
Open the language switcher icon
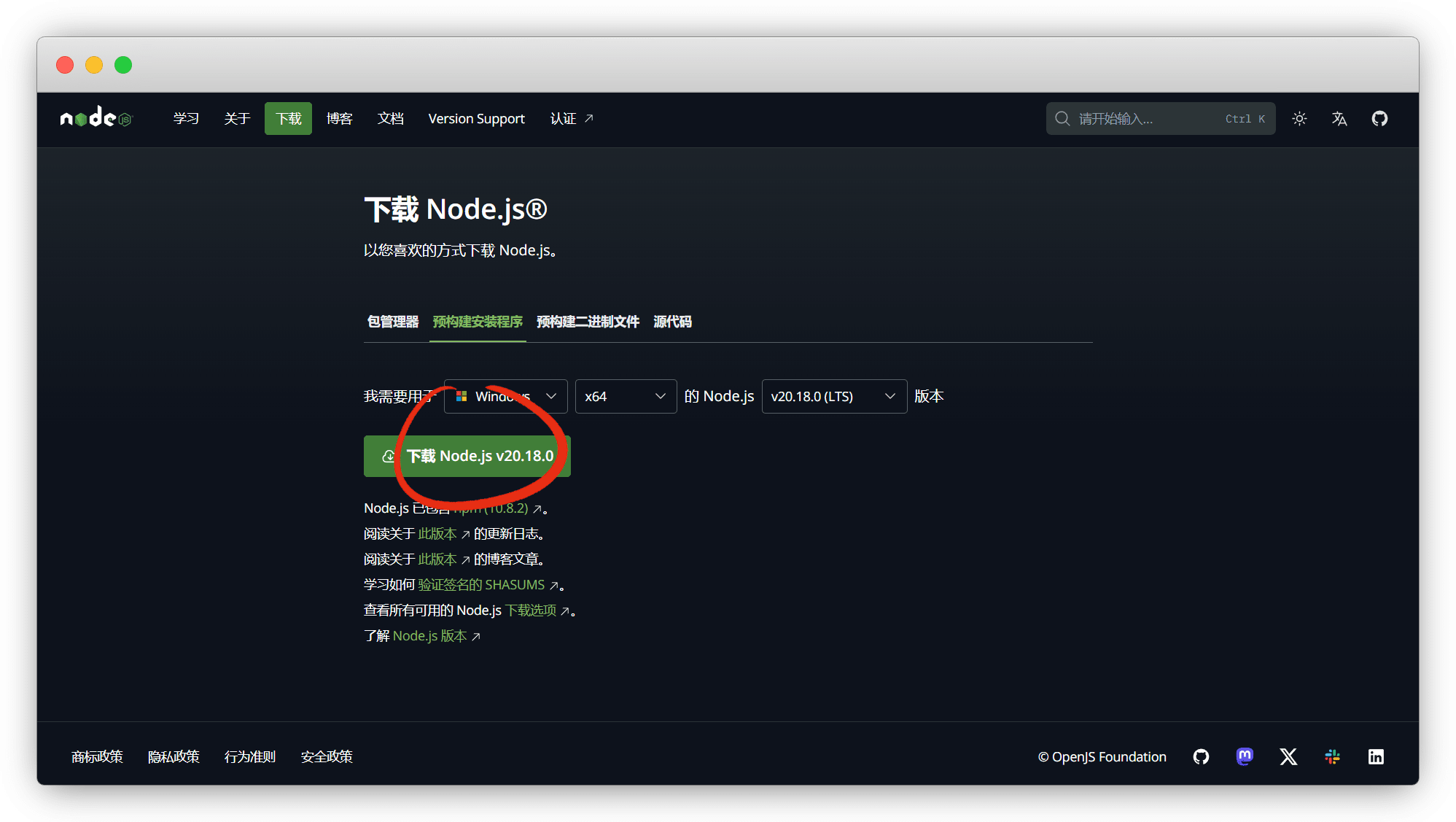click(1339, 118)
